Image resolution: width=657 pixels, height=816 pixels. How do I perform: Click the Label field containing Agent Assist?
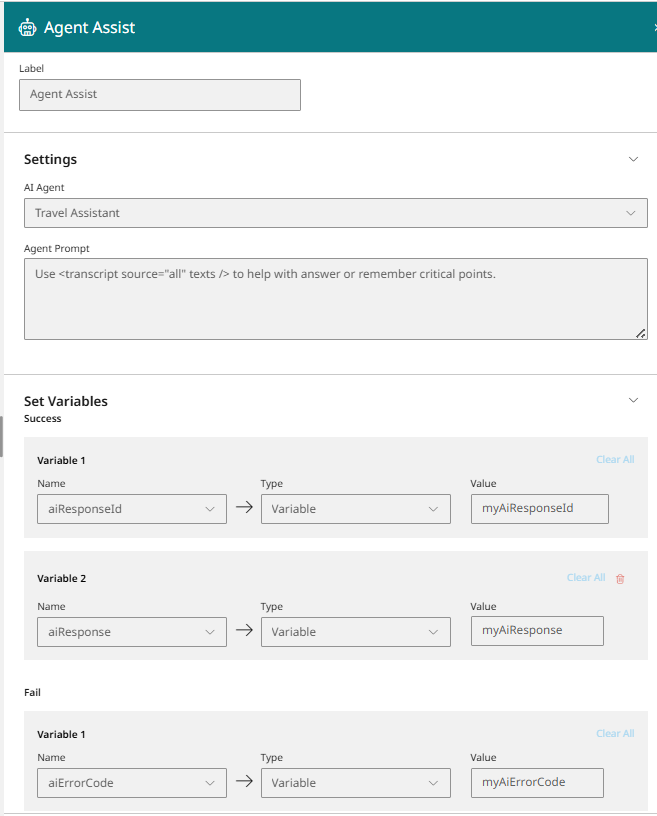click(x=160, y=95)
